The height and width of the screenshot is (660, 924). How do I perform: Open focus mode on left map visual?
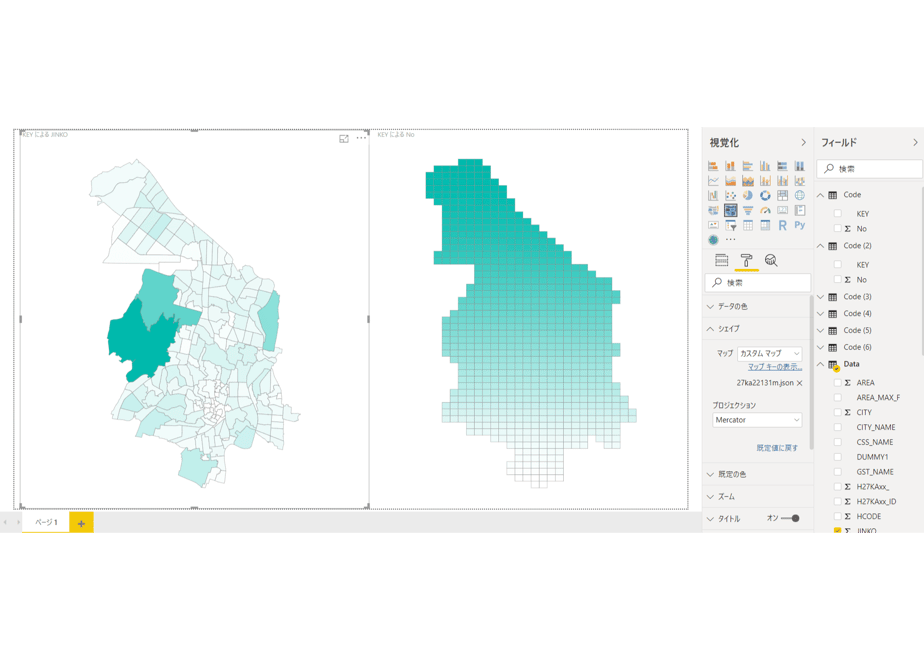pyautogui.click(x=344, y=138)
